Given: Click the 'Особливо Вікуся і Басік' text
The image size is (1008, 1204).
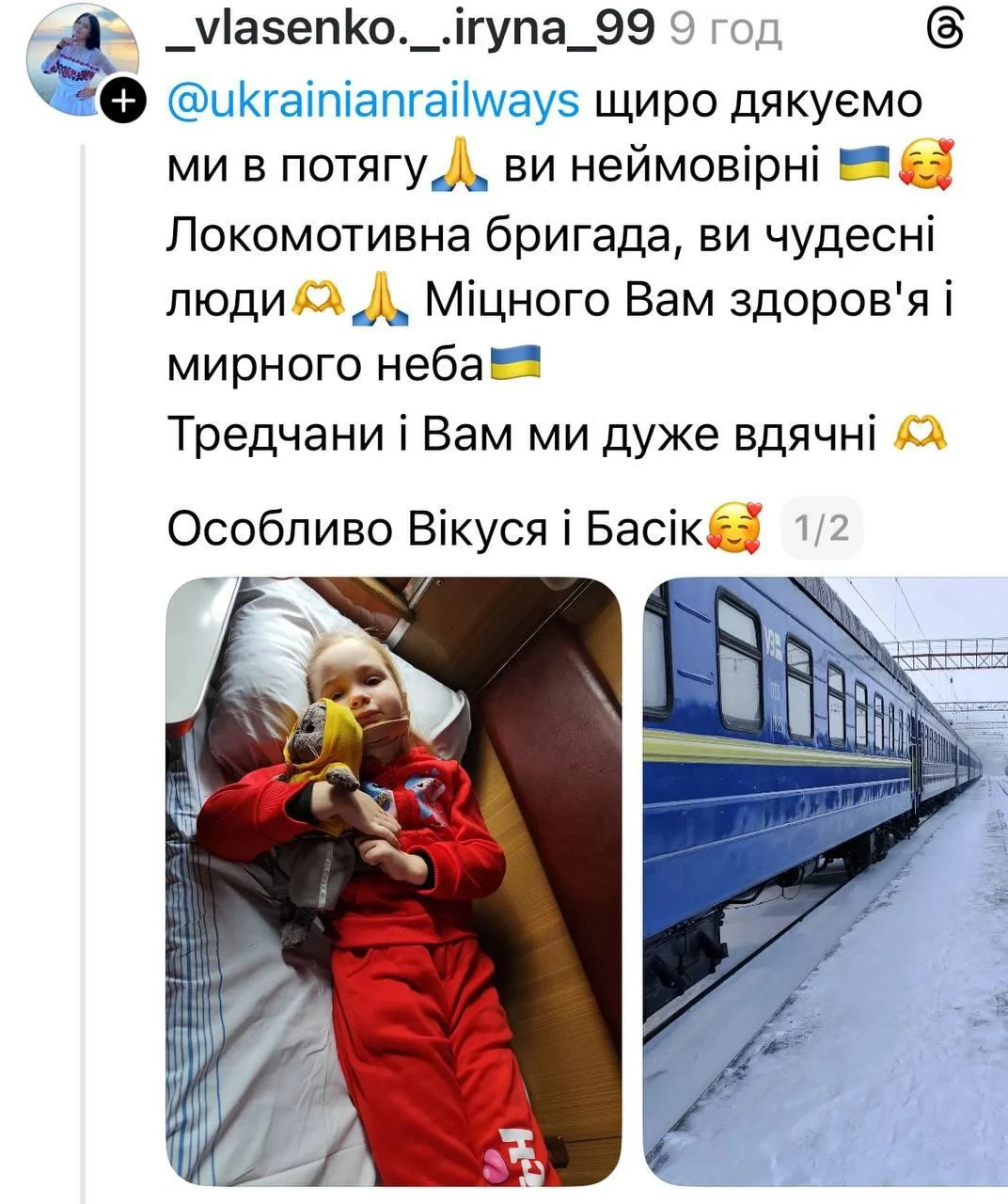Looking at the screenshot, I should 435,530.
